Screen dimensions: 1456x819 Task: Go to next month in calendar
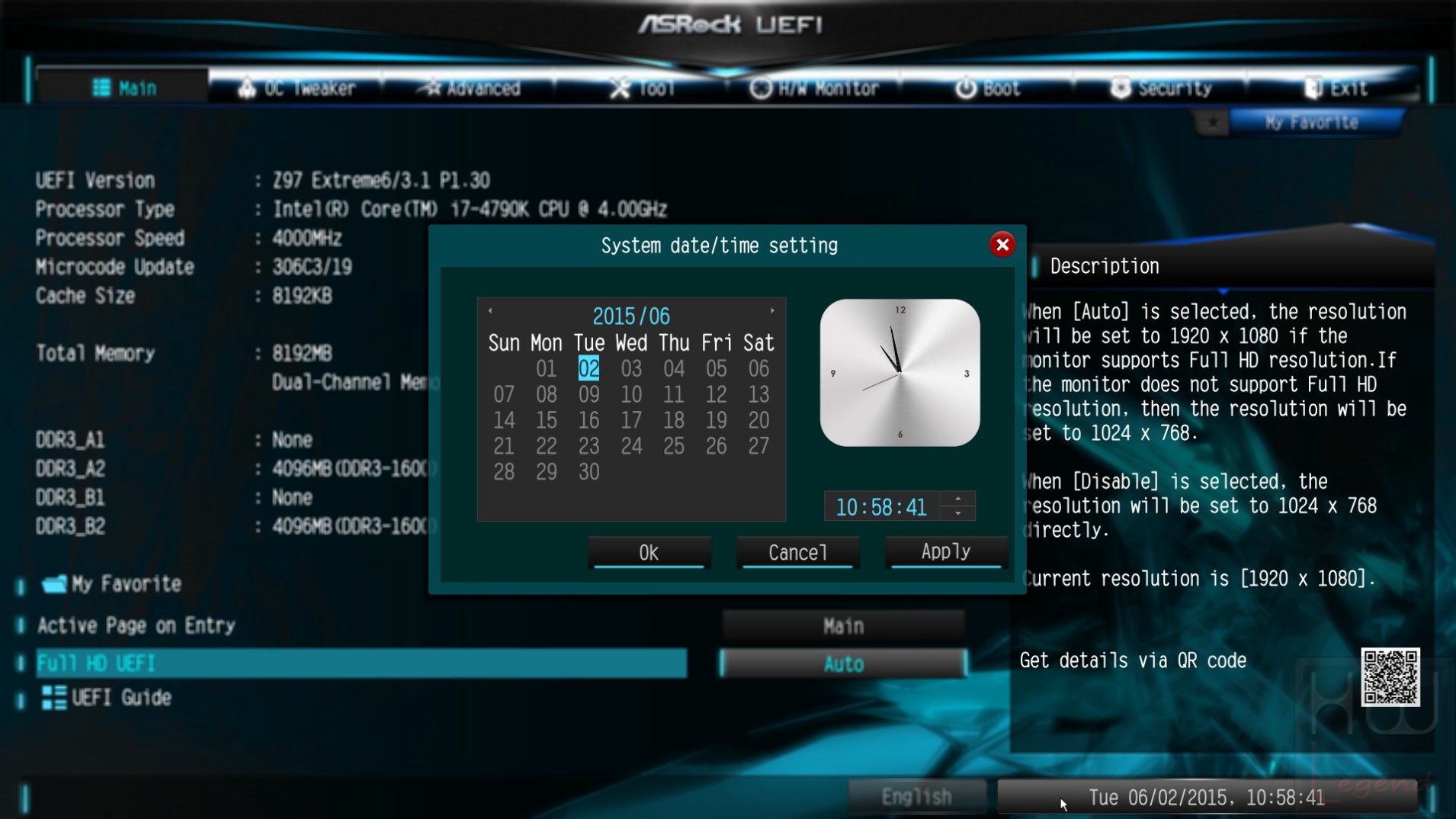tap(772, 311)
